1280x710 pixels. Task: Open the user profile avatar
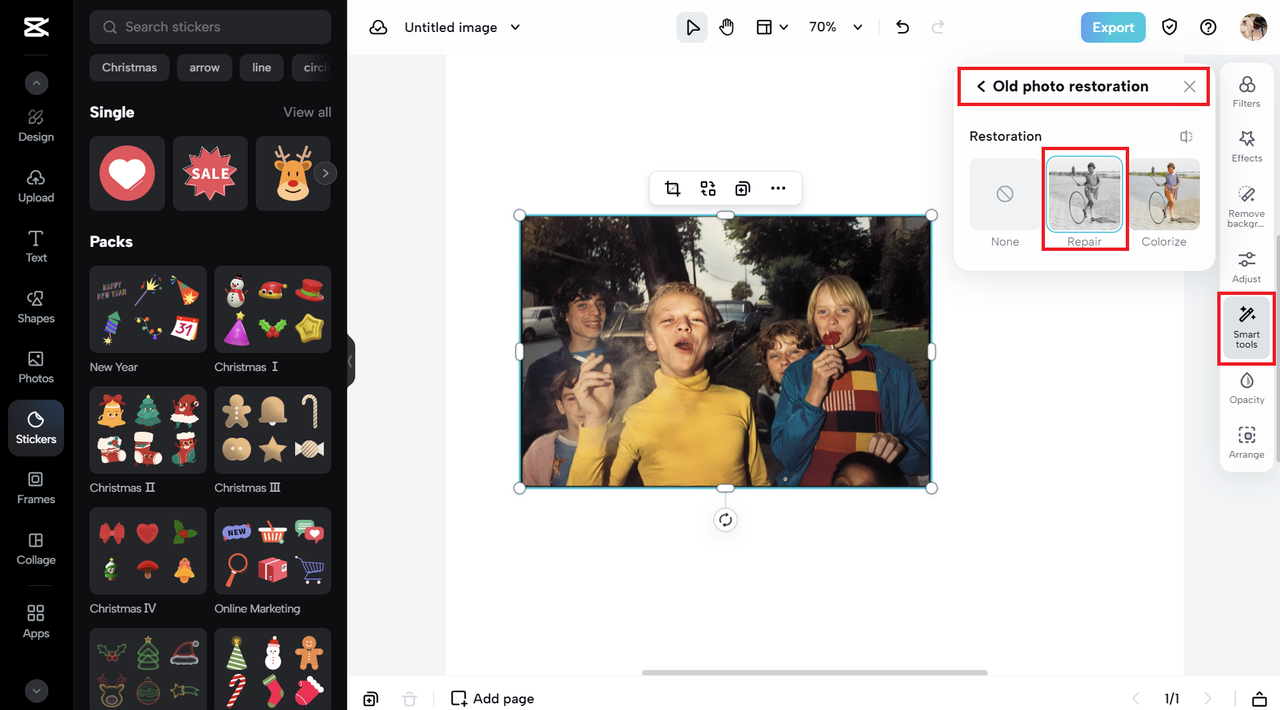tap(1253, 27)
